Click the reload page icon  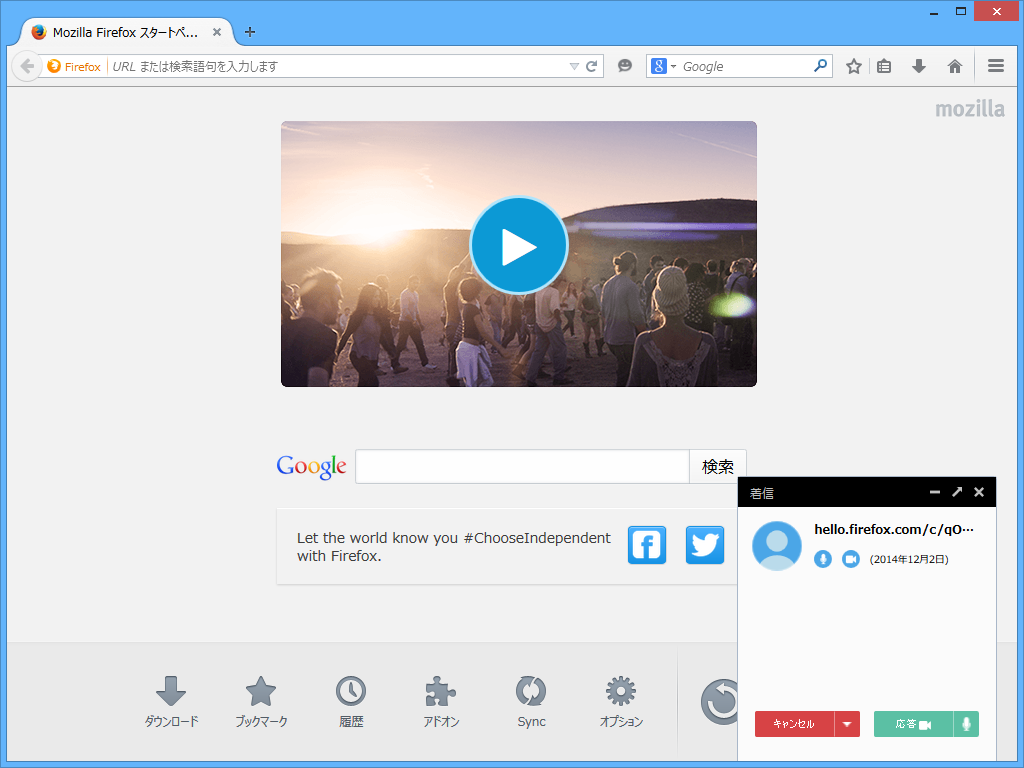(x=592, y=66)
